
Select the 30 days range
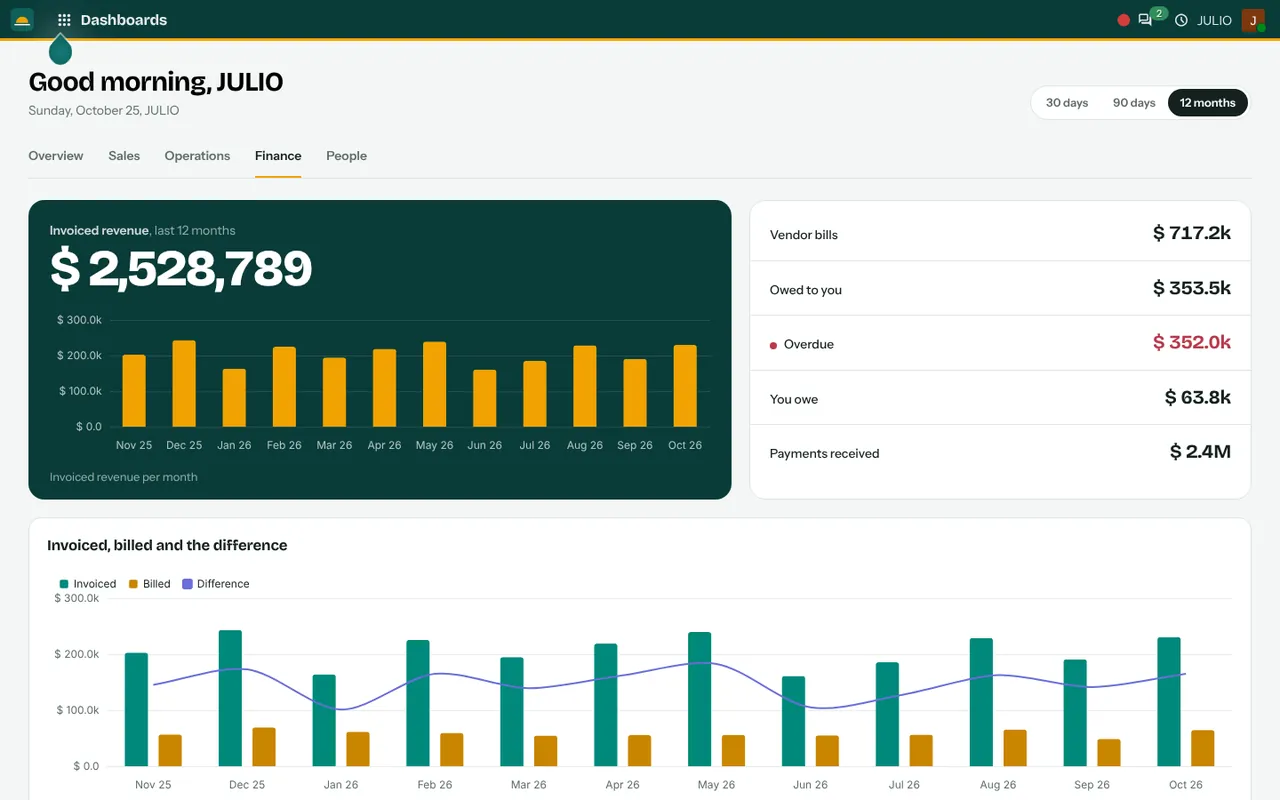[1067, 103]
